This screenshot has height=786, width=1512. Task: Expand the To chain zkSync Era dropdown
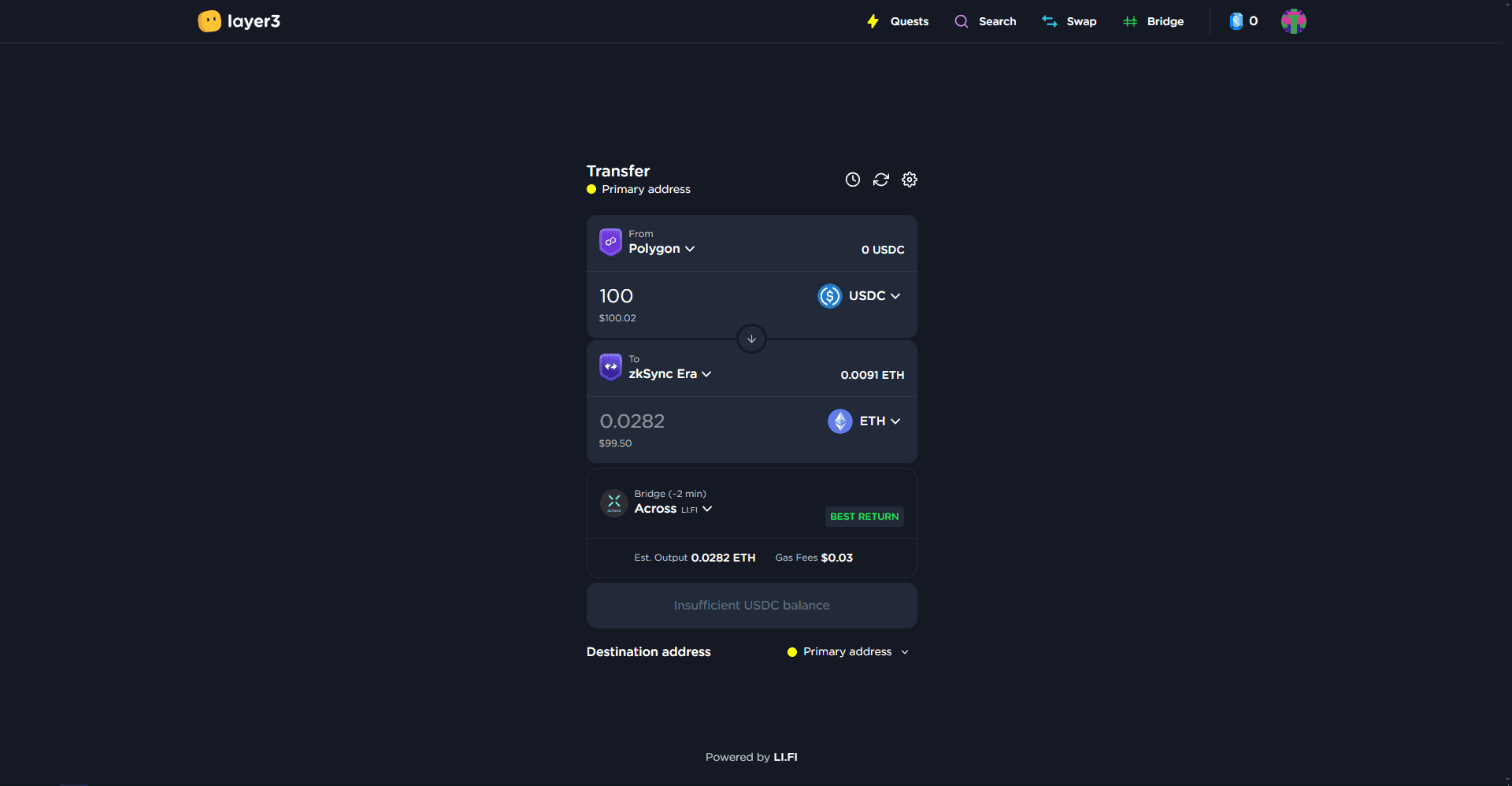(670, 374)
